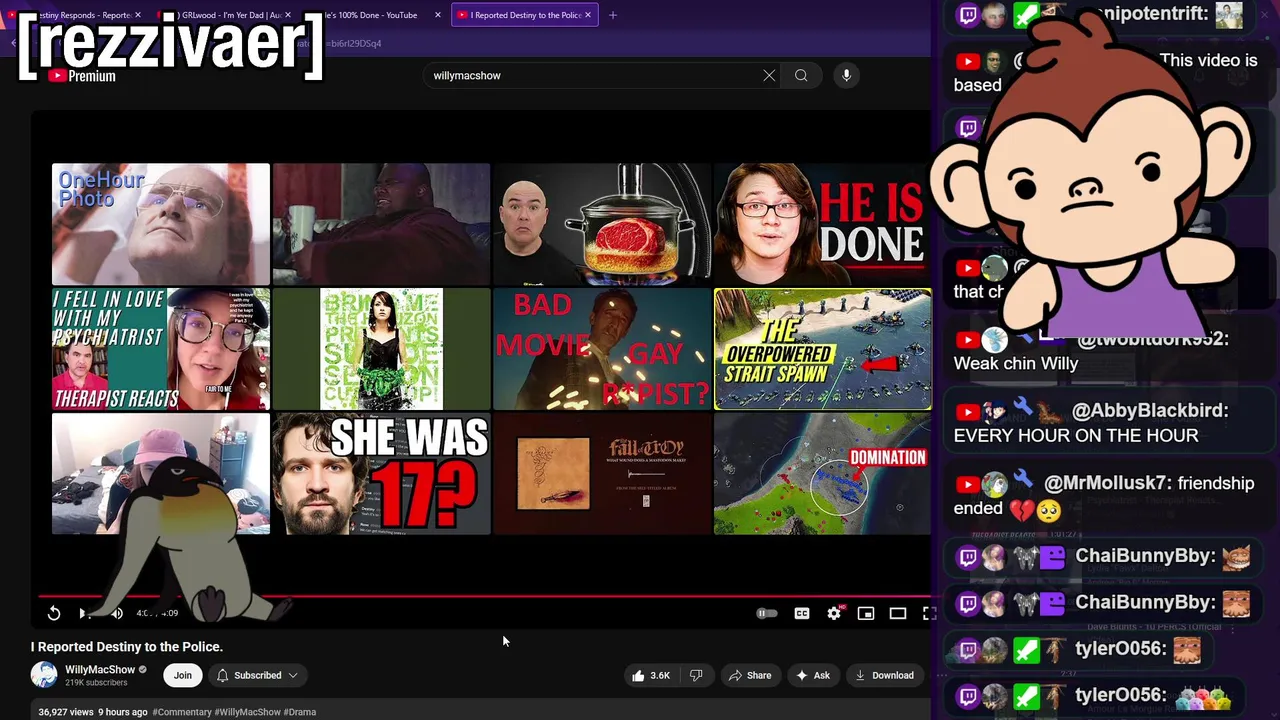Click the first ChaiBunnyBby chat username
Image resolution: width=1280 pixels, height=720 pixels.
[1145, 556]
